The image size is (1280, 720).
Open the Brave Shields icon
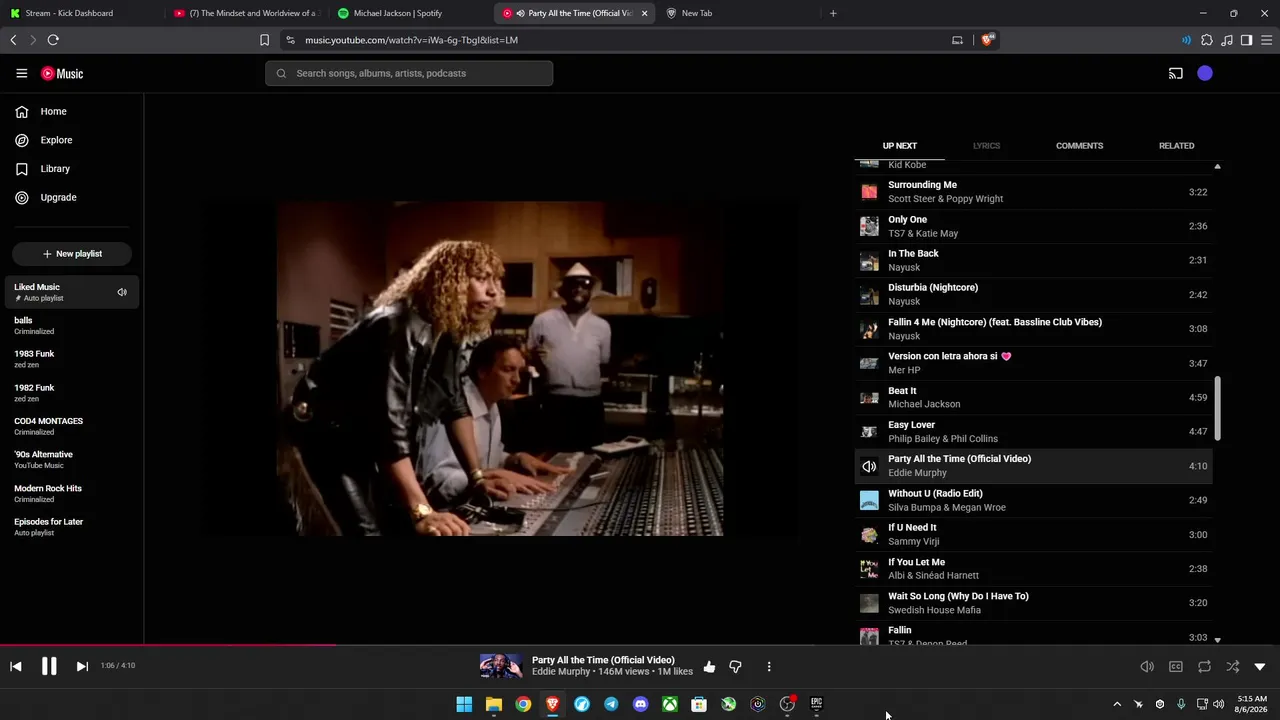click(988, 40)
